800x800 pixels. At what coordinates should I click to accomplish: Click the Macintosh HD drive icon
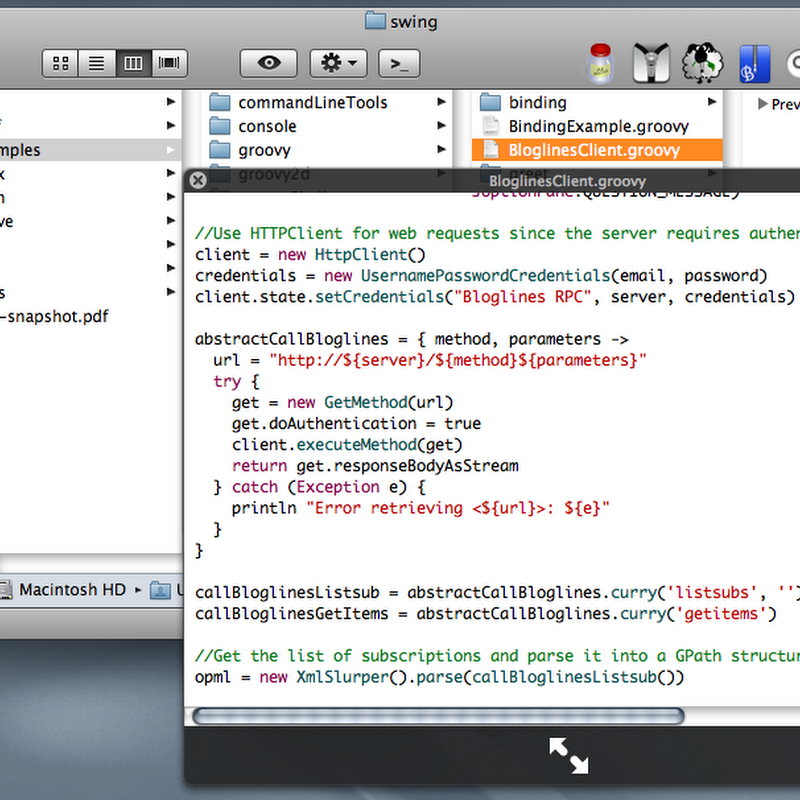(6, 590)
